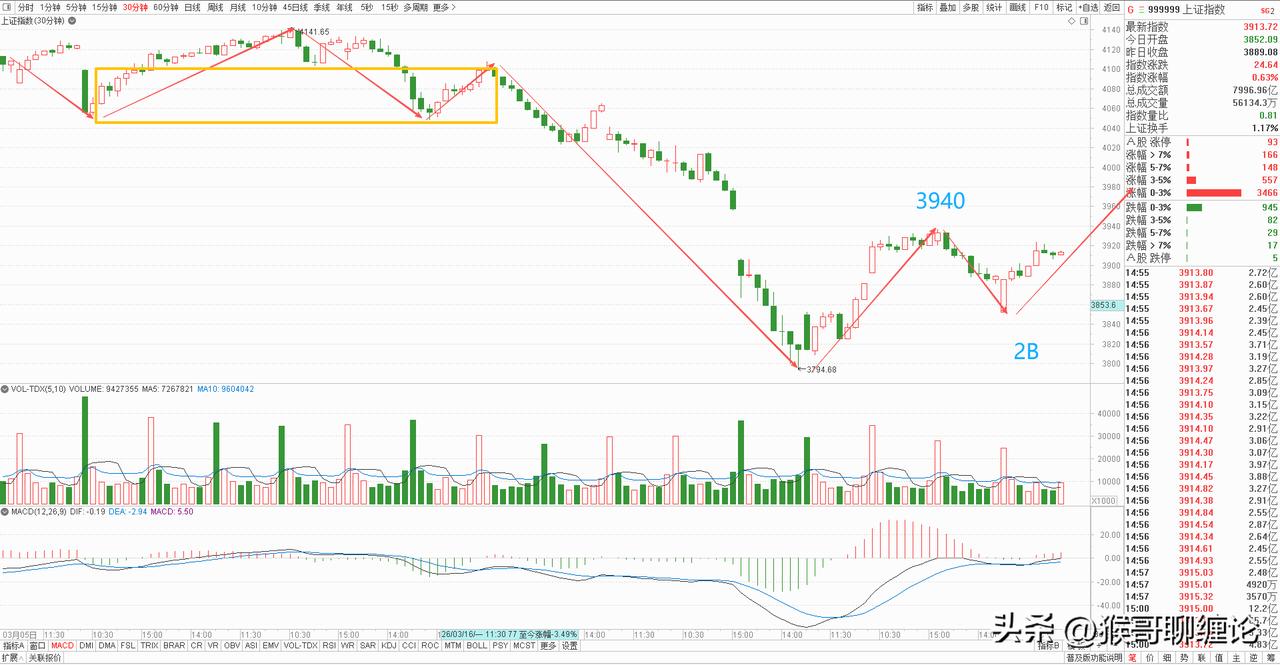
Task: Select the 细 detail tab at bottom right
Action: [1167, 658]
